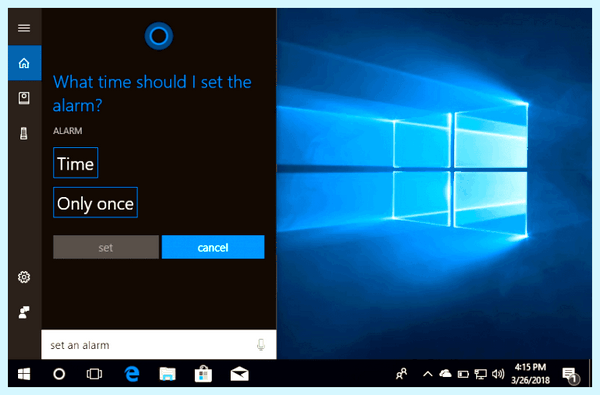Click the OneDrive cloud tray icon
The height and width of the screenshot is (395, 600).
tap(445, 374)
